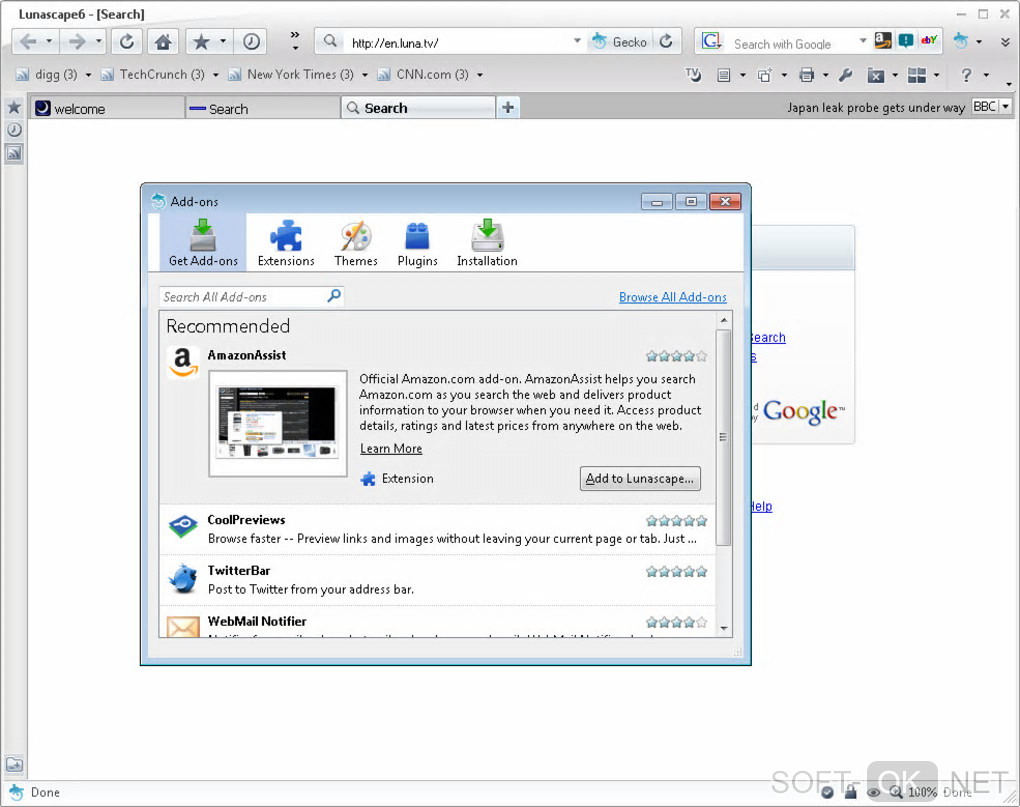
Task: Select the TwitterBar add-on entry
Action: pos(437,579)
